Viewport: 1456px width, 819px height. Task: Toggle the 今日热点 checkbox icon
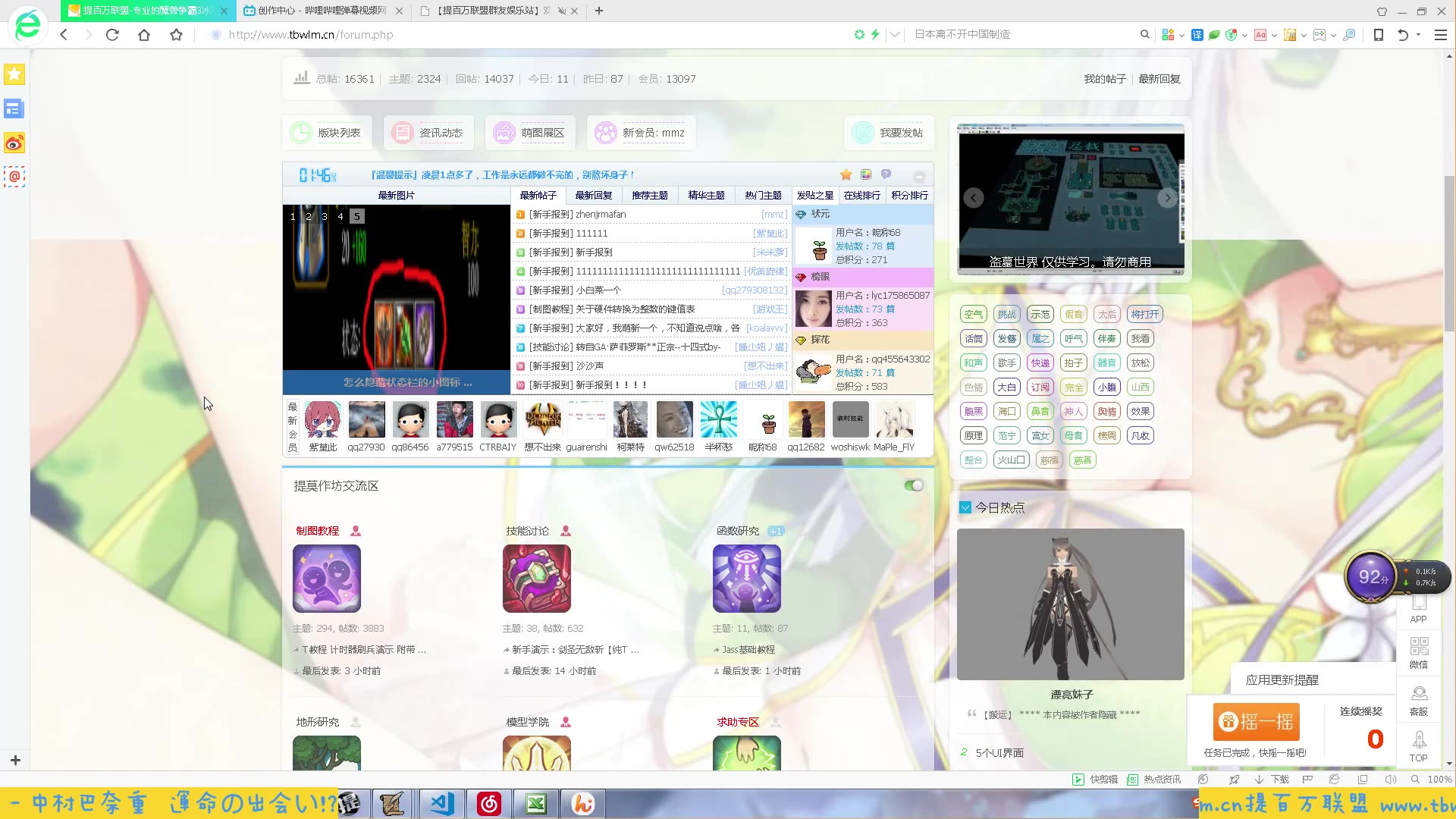965,507
